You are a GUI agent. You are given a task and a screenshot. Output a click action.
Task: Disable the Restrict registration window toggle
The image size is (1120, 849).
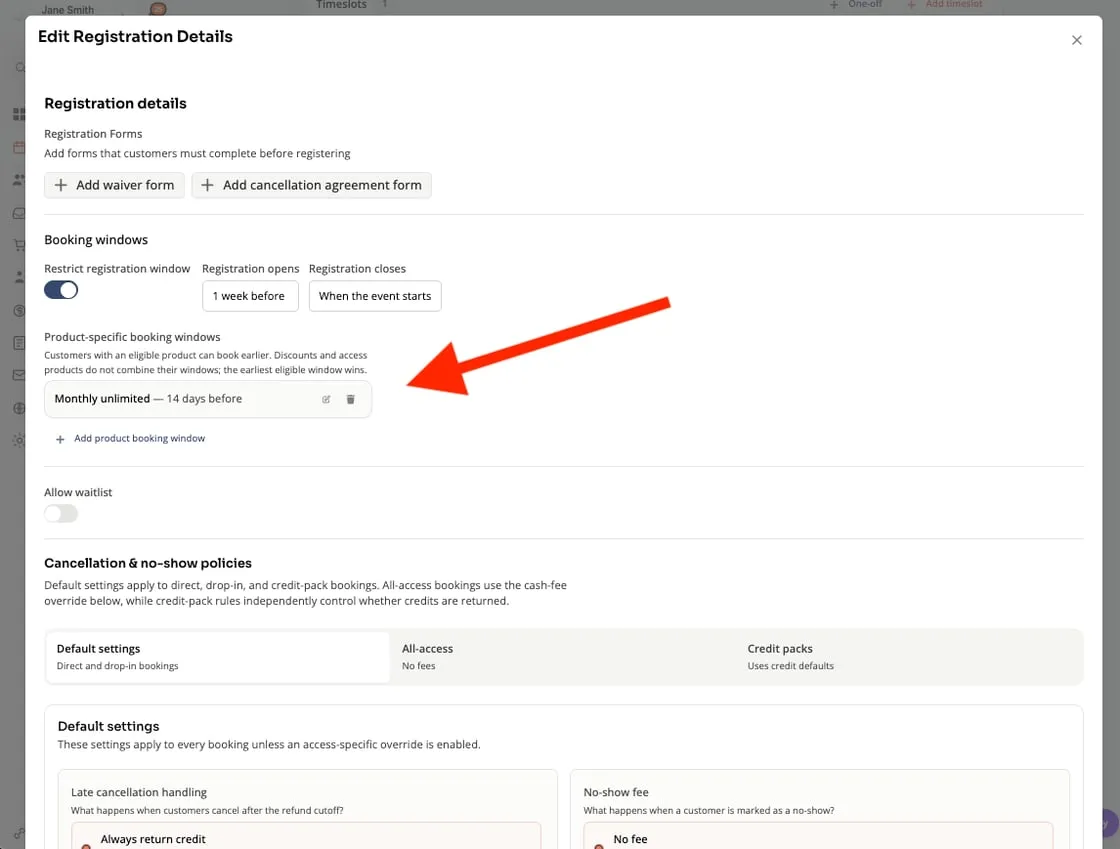click(x=61, y=290)
